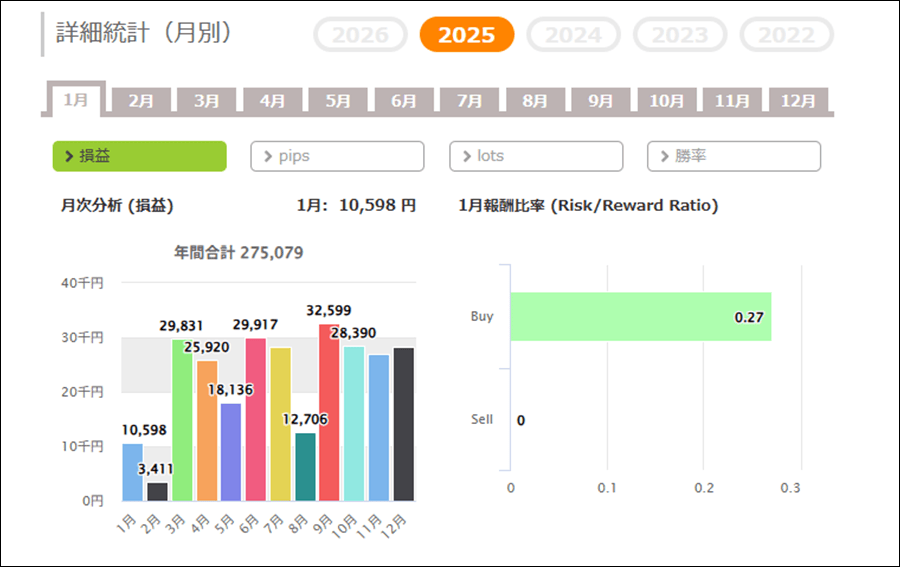Expand the 勝率 metric selector
The height and width of the screenshot is (567, 900).
point(734,156)
